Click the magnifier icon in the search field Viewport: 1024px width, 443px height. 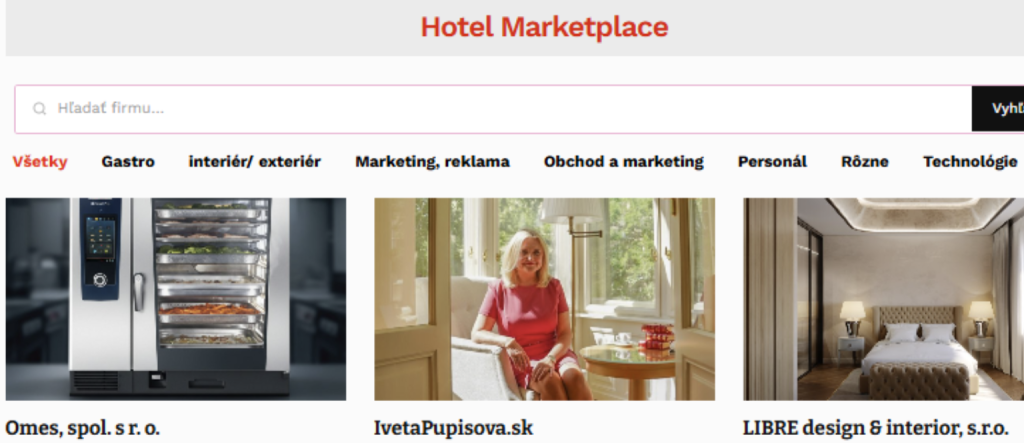[x=39, y=108]
